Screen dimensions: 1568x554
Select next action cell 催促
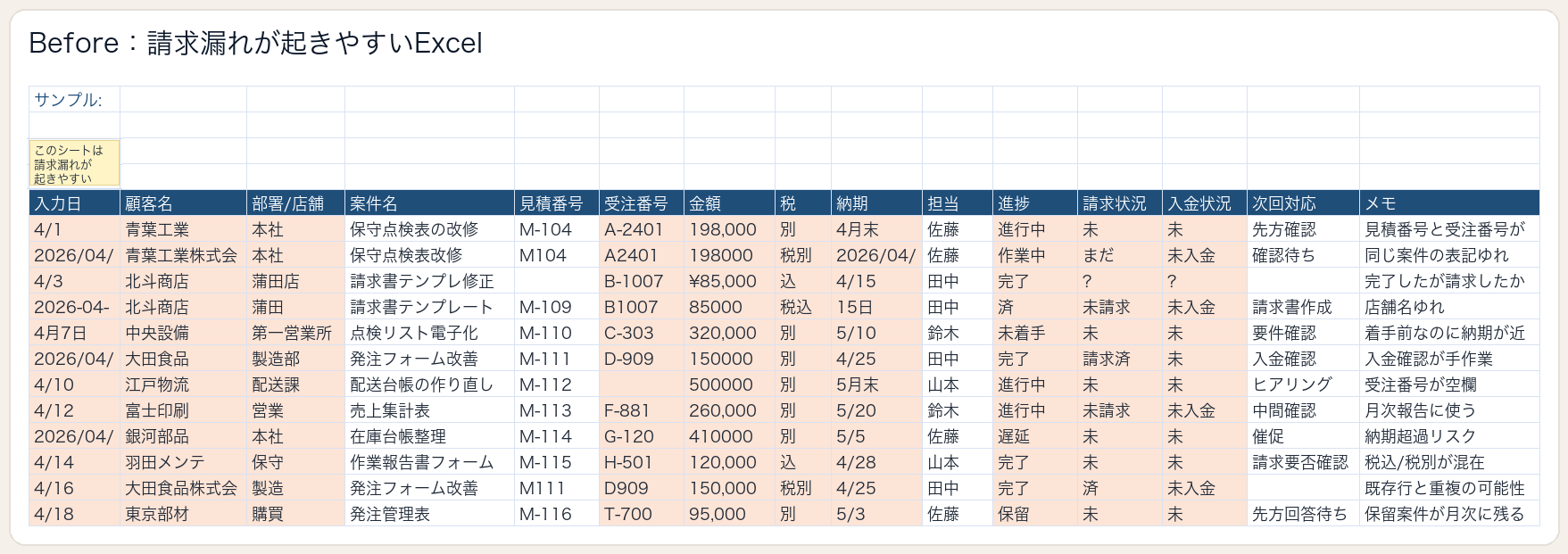(1303, 436)
